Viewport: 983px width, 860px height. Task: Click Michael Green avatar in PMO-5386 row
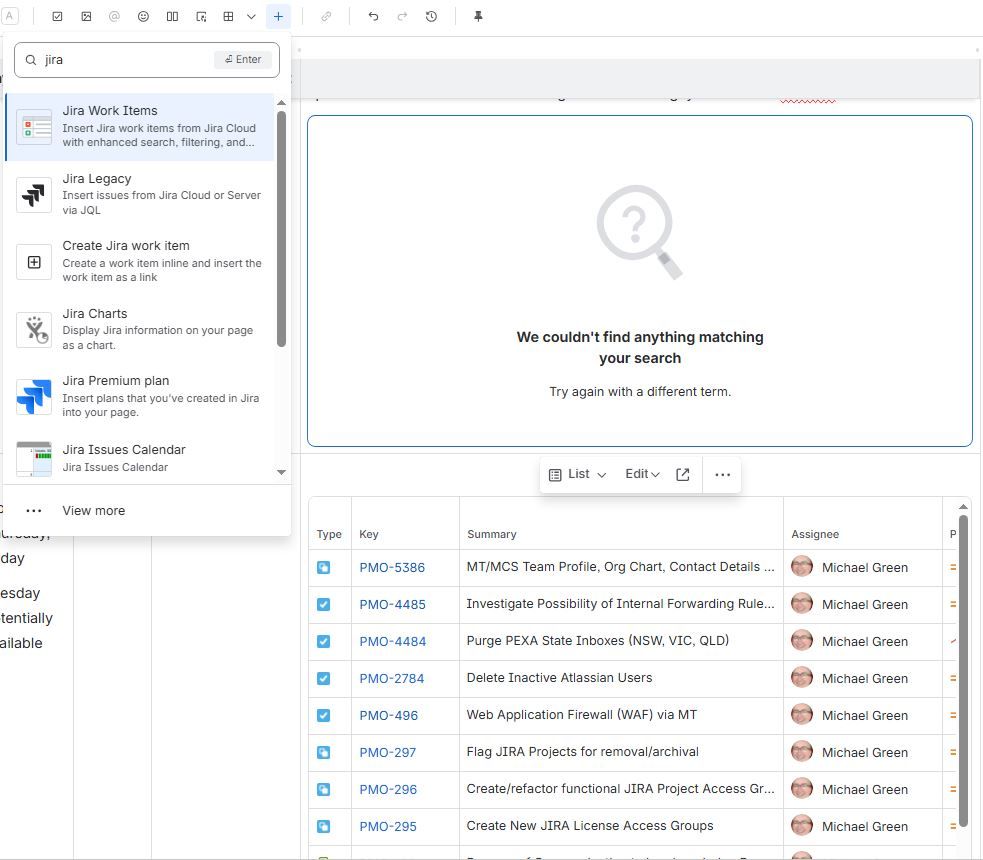coord(802,566)
